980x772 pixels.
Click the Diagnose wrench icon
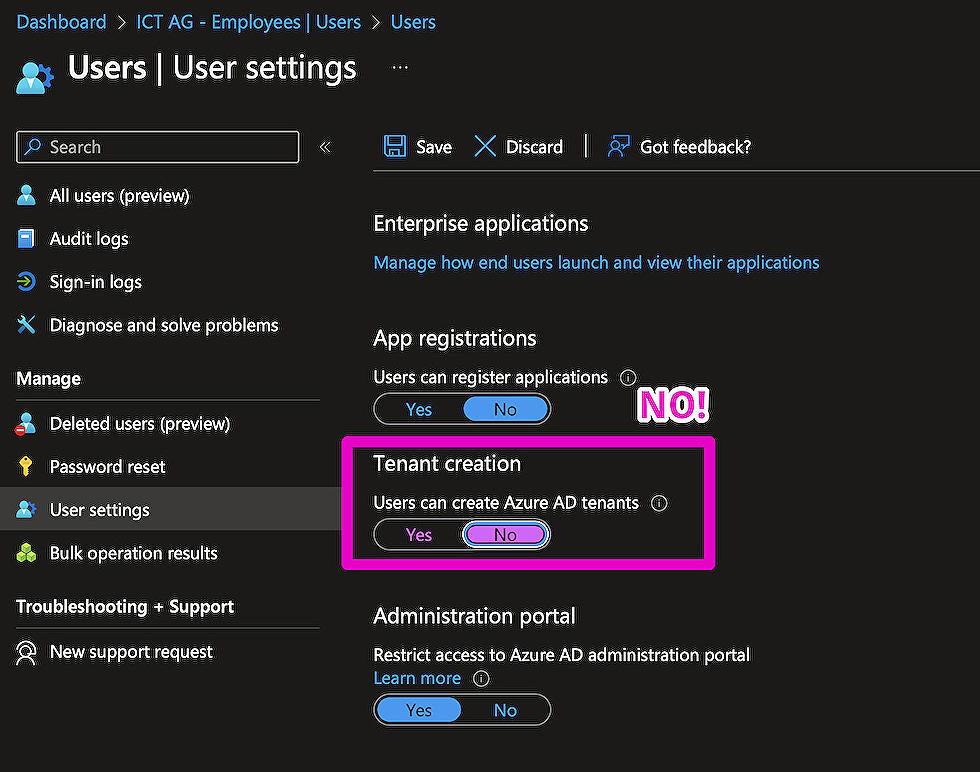(26, 325)
